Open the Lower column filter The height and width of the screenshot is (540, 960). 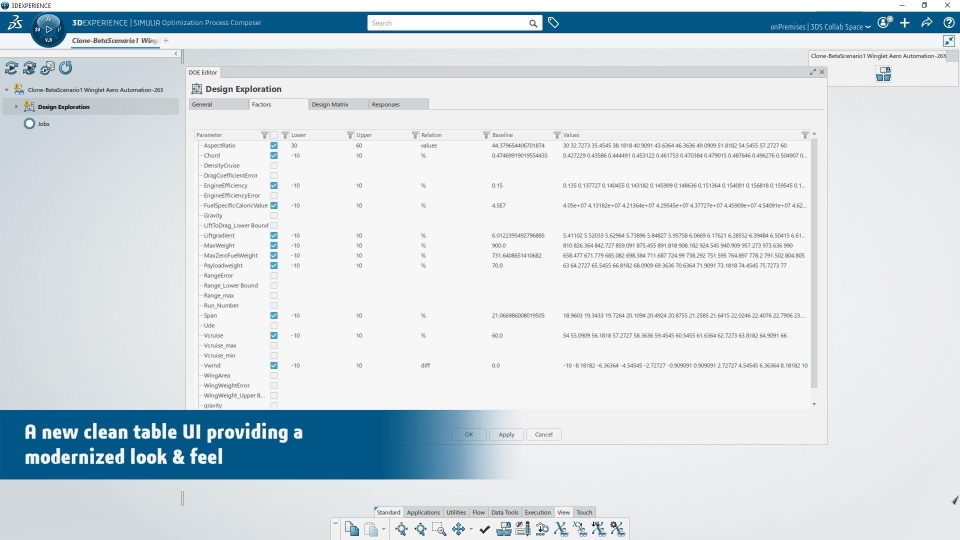(350, 135)
